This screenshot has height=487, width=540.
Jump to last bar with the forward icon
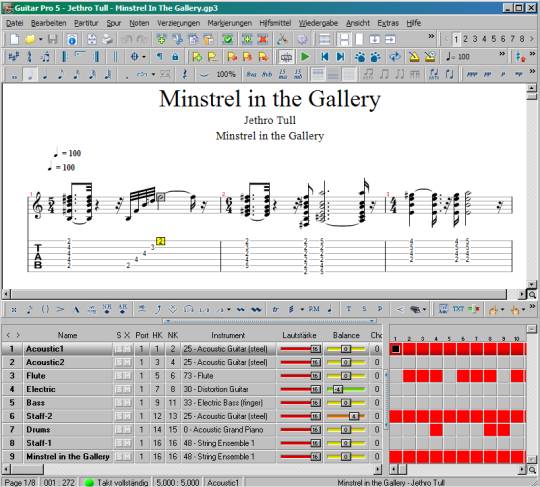(340, 57)
